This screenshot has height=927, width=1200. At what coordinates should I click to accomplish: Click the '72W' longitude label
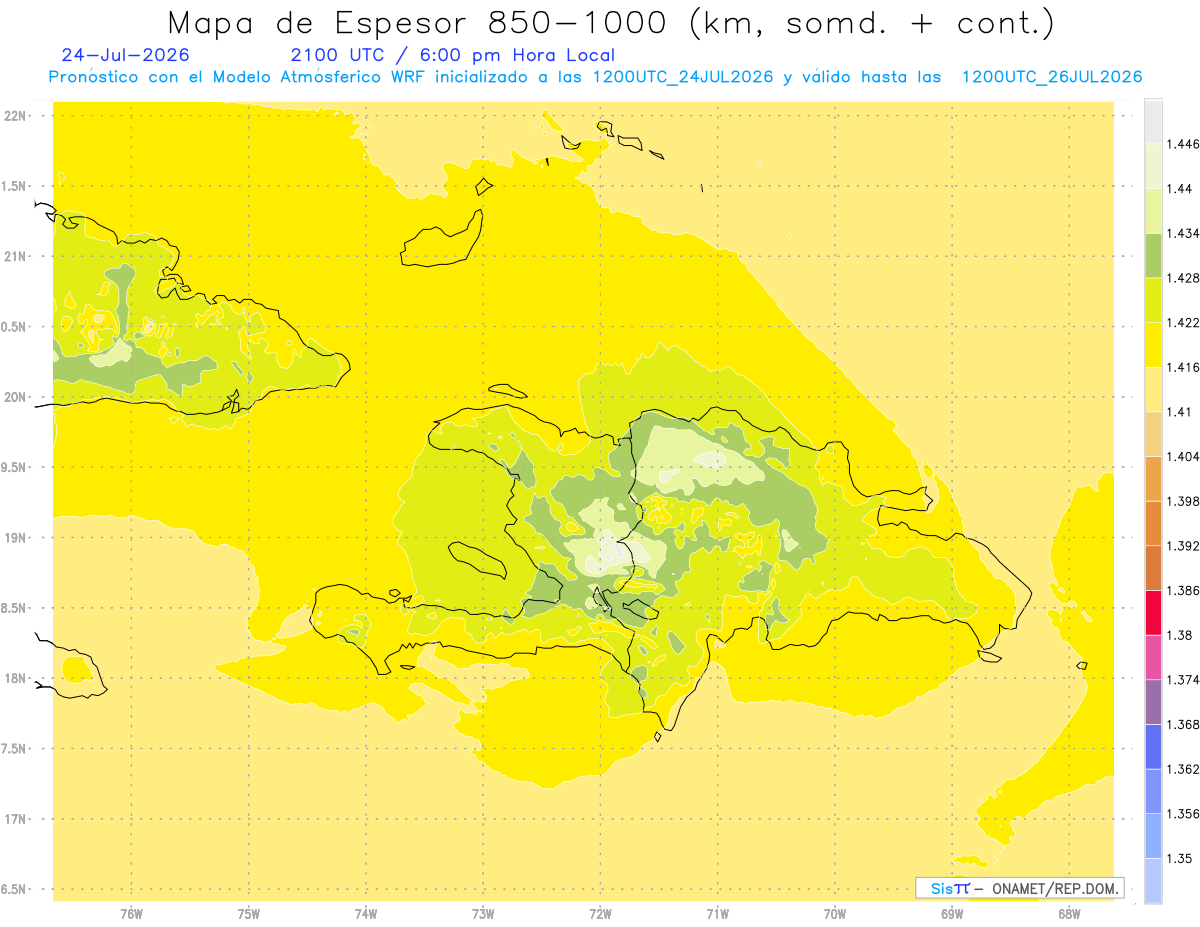[600, 914]
